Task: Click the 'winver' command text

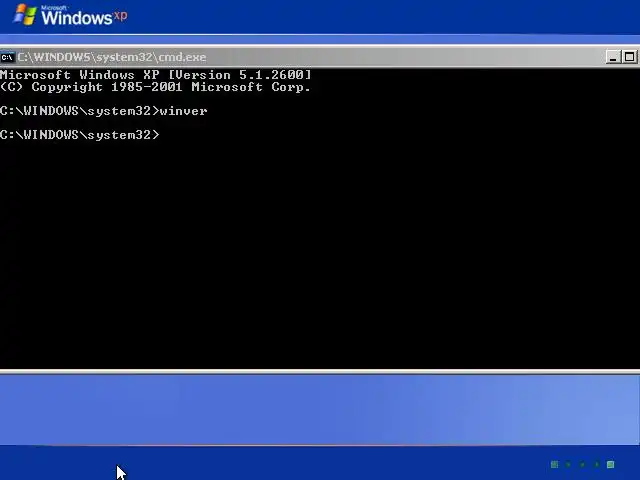Action: click(x=184, y=111)
